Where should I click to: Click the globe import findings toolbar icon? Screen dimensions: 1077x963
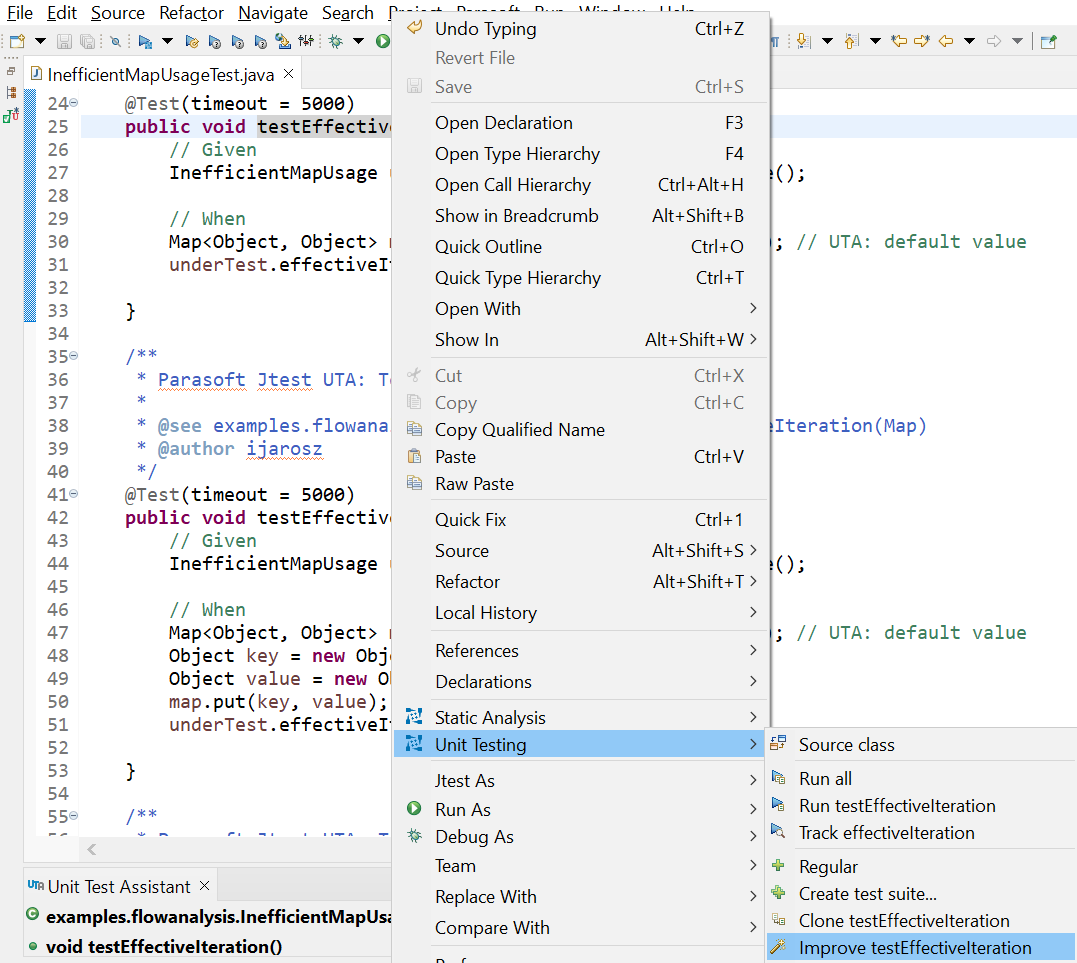282,41
